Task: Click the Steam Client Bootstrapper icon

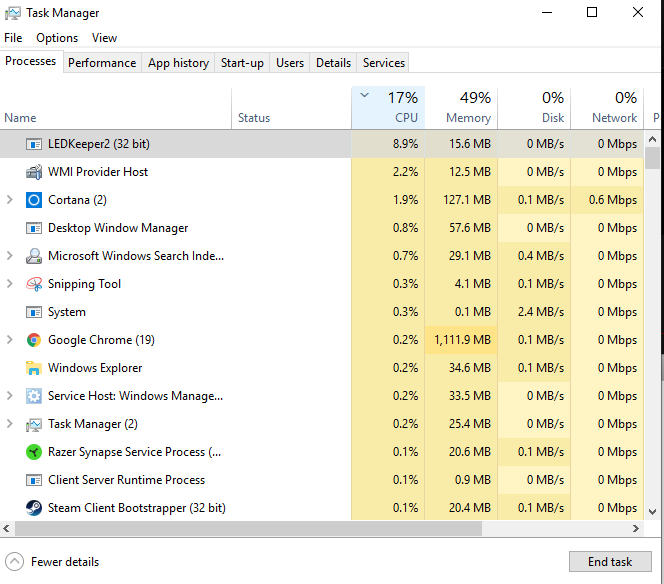Action: (x=34, y=508)
